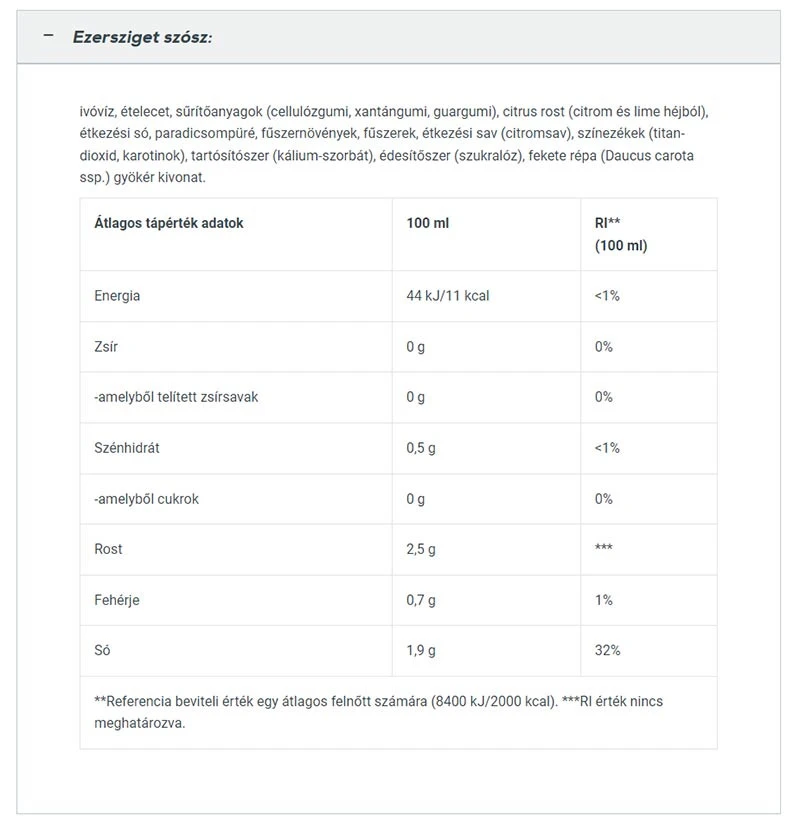Select the Fehérje row label
Viewport: 800px width, 823px height.
click(x=116, y=600)
